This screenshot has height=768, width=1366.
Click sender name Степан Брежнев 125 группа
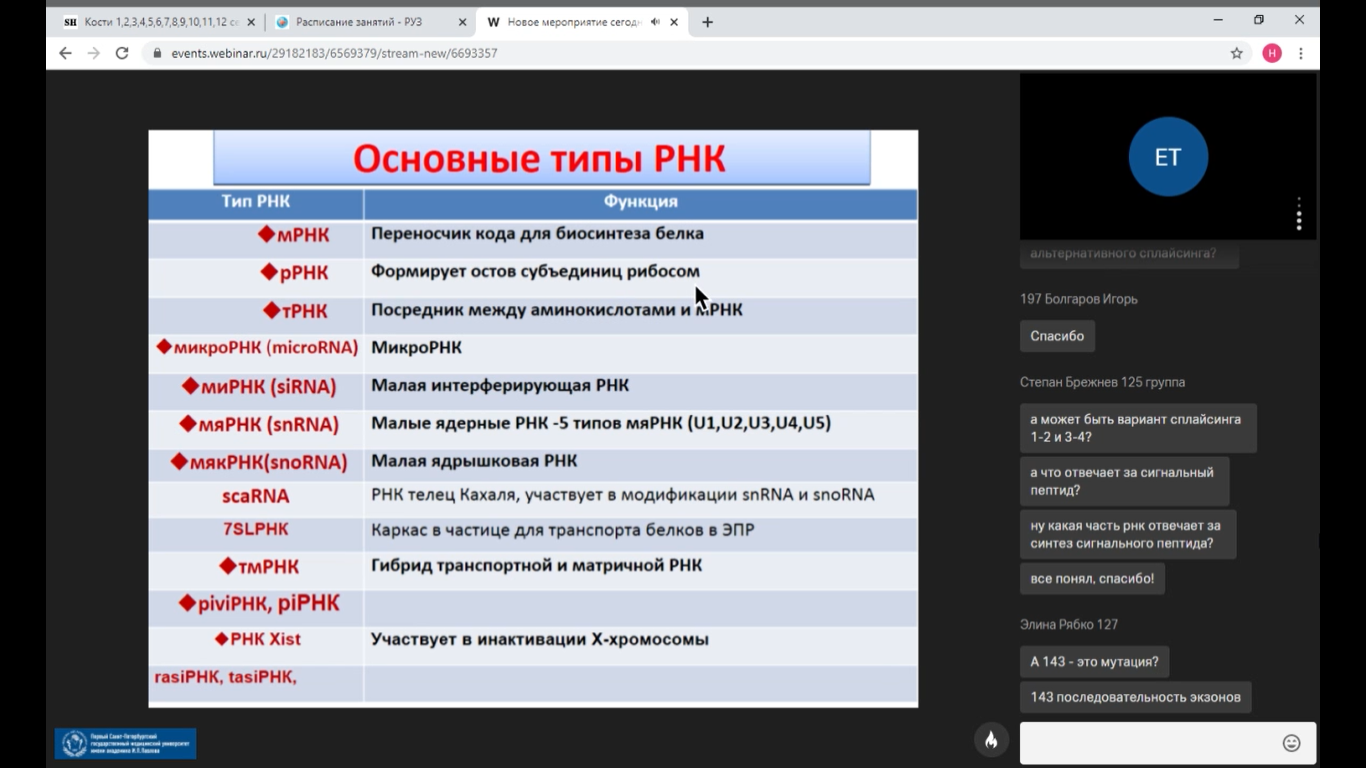[1102, 382]
